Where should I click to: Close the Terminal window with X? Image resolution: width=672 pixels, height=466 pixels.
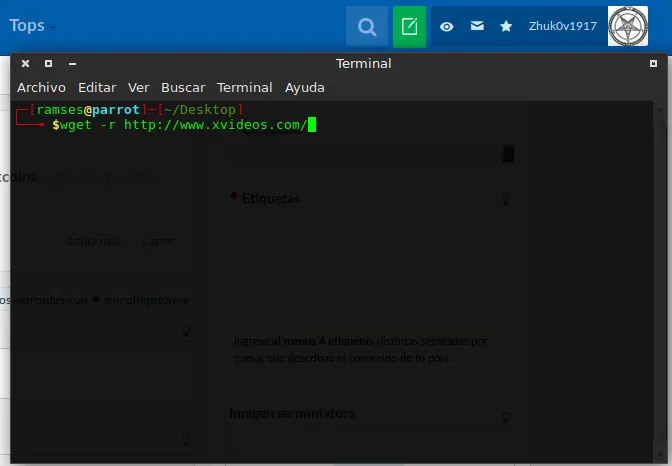(x=25, y=63)
